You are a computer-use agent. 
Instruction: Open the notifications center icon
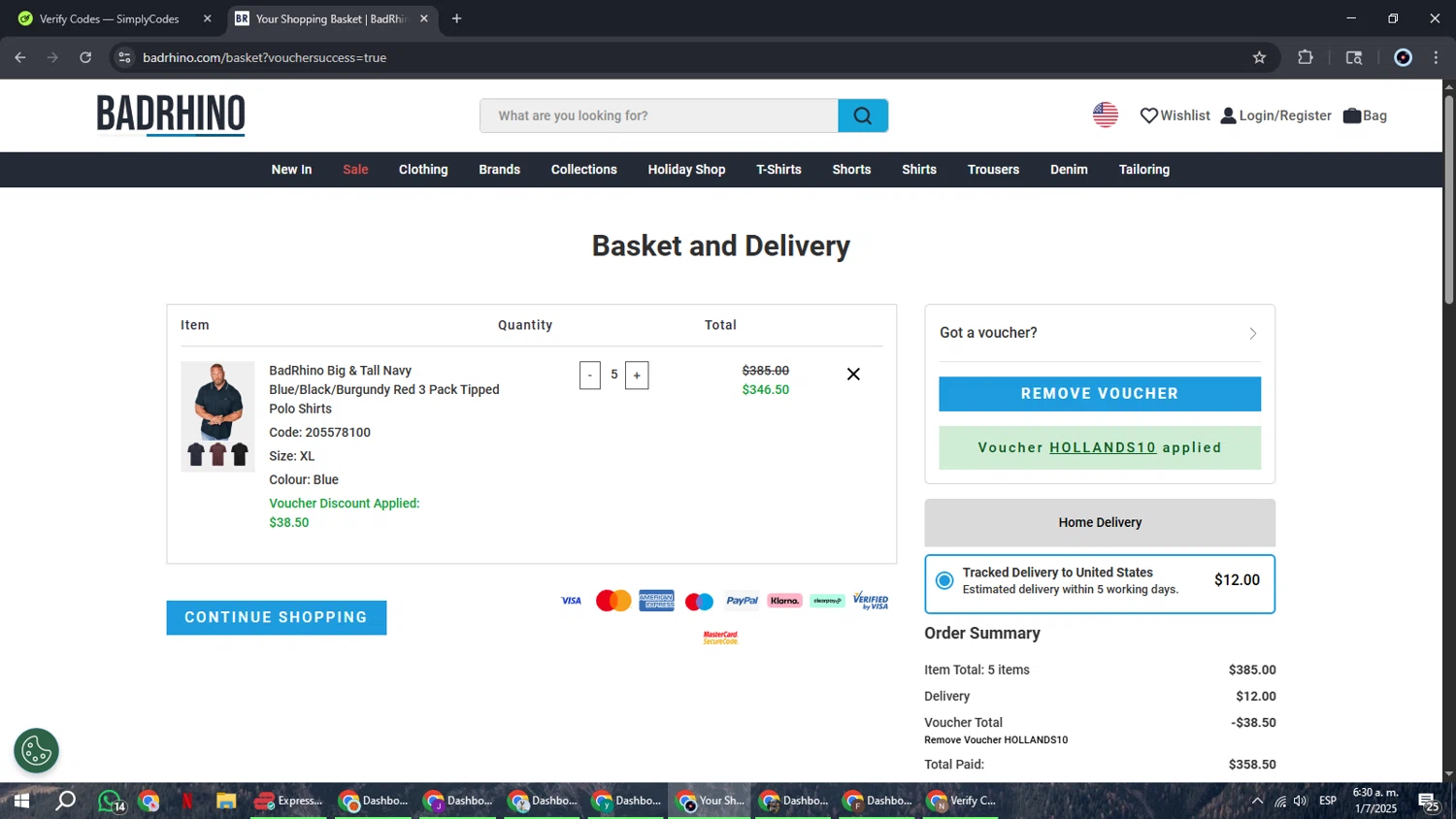tap(1428, 802)
